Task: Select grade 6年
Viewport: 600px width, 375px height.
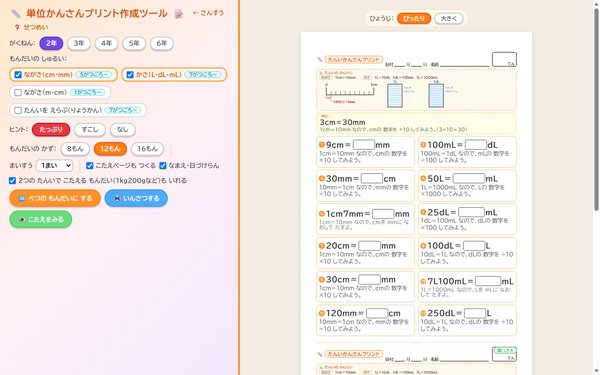Action: coord(161,43)
